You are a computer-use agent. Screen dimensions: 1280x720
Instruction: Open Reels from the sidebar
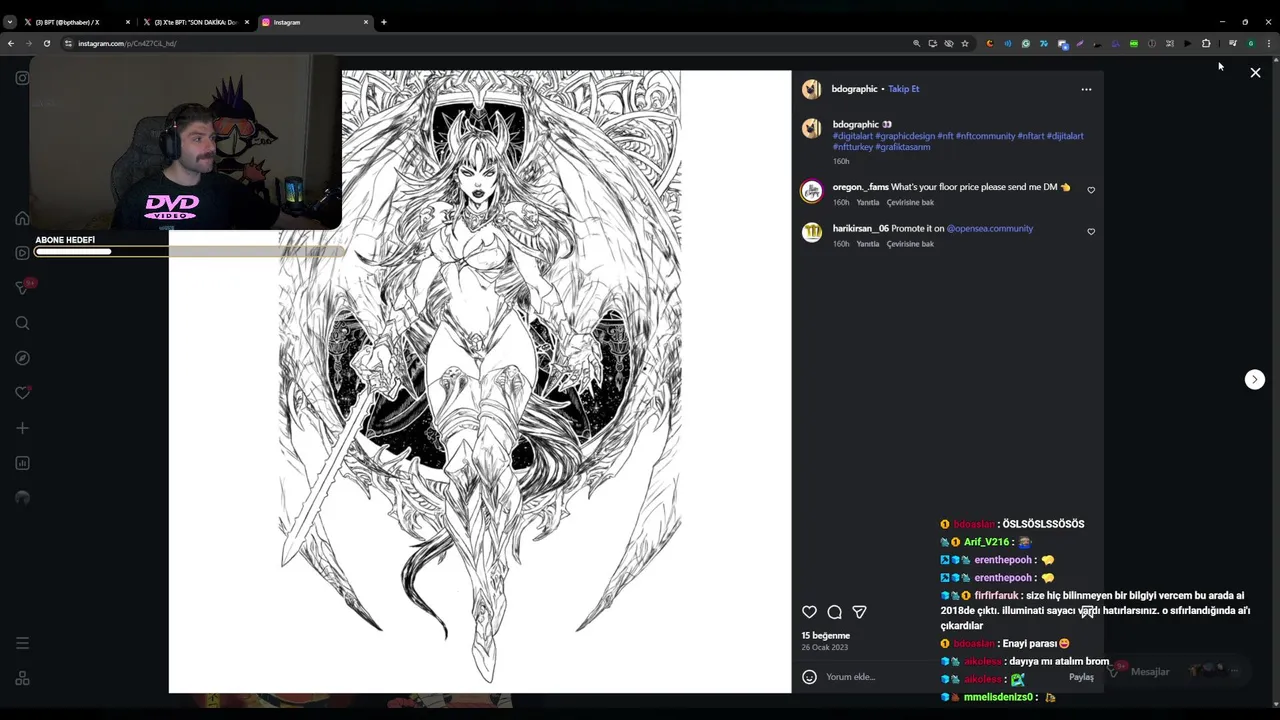[22, 253]
